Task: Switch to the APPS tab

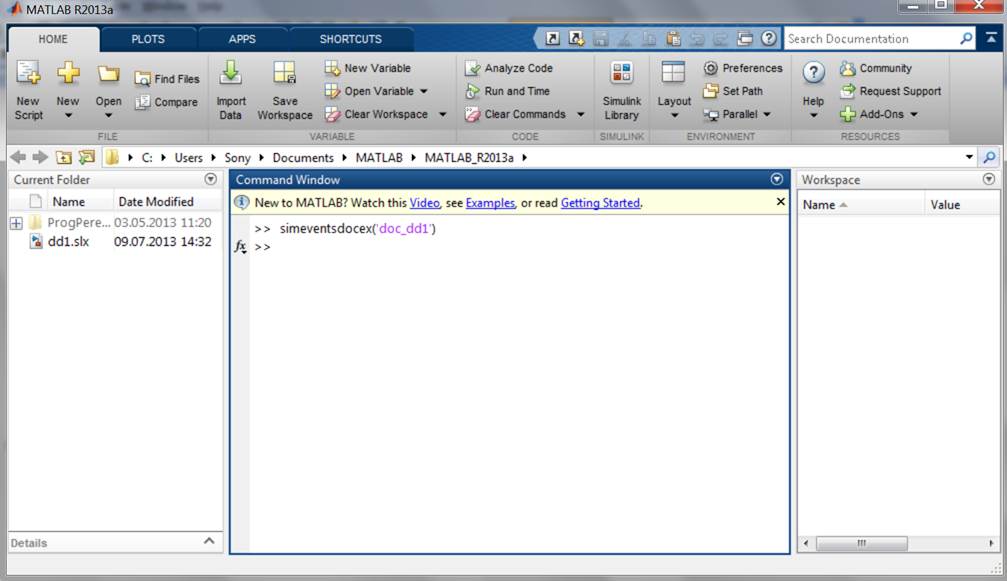Action: click(x=242, y=39)
